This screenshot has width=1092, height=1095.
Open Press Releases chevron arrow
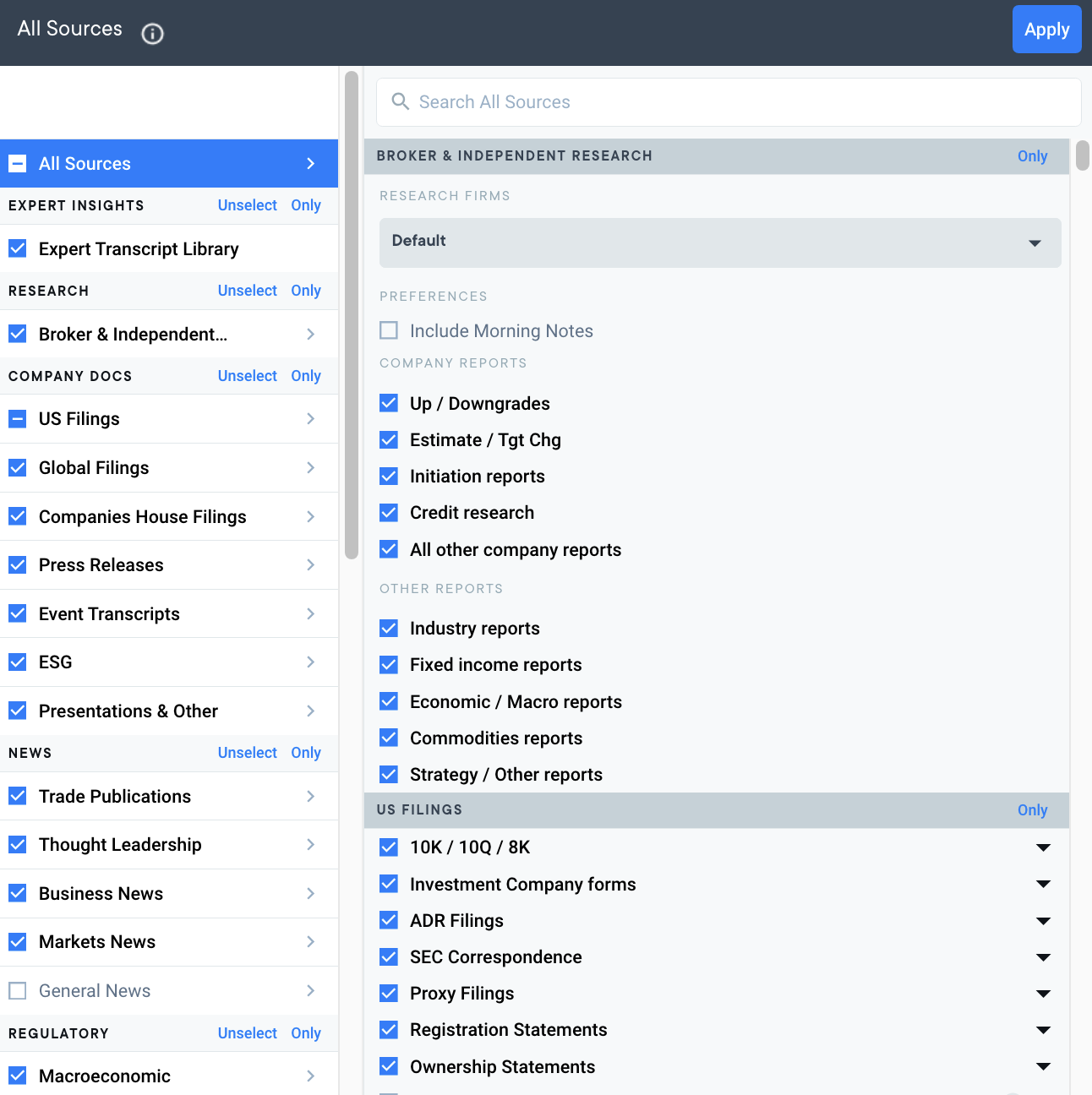[311, 565]
